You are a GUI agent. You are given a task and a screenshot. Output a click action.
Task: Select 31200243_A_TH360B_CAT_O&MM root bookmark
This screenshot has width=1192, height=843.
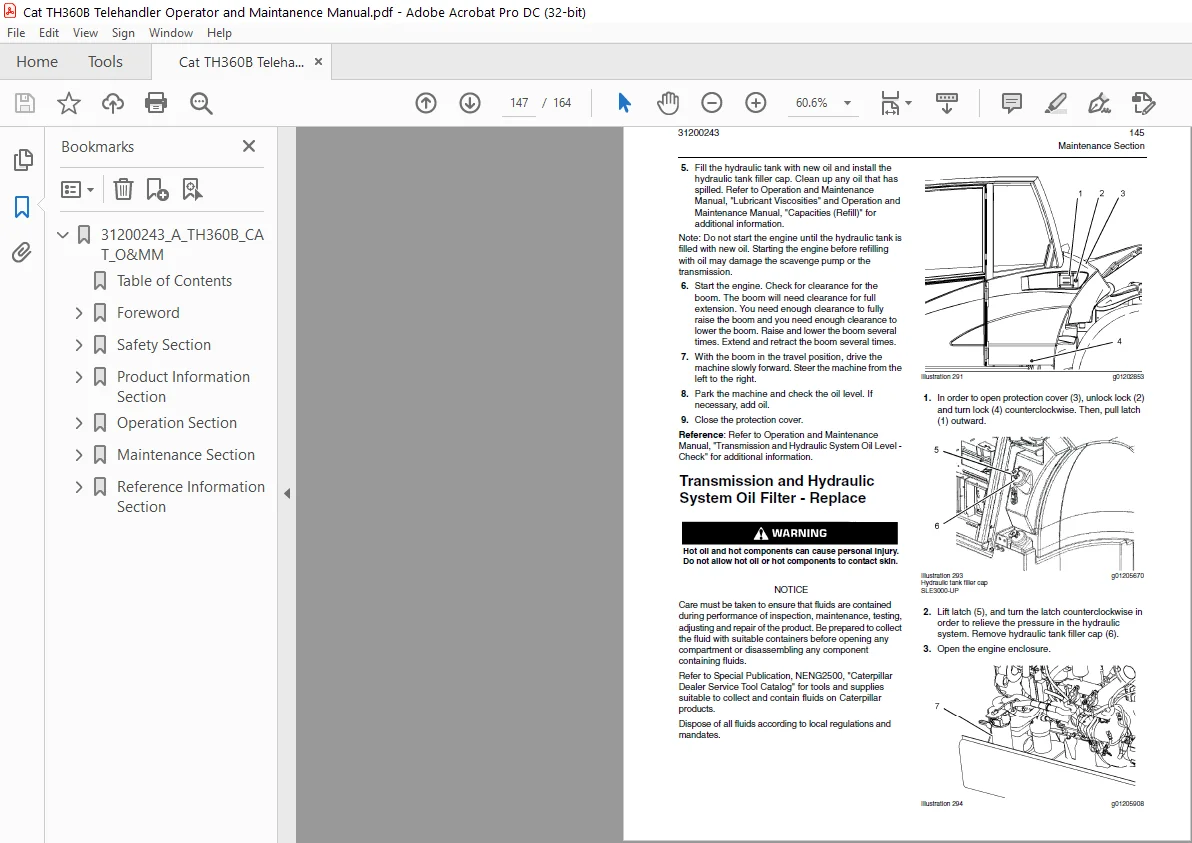[182, 245]
